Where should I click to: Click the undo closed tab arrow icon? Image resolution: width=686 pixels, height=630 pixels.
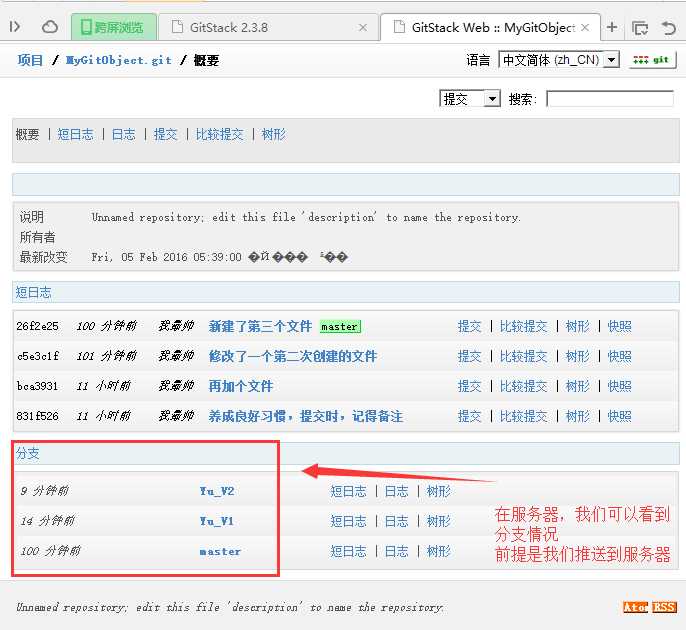click(669, 28)
